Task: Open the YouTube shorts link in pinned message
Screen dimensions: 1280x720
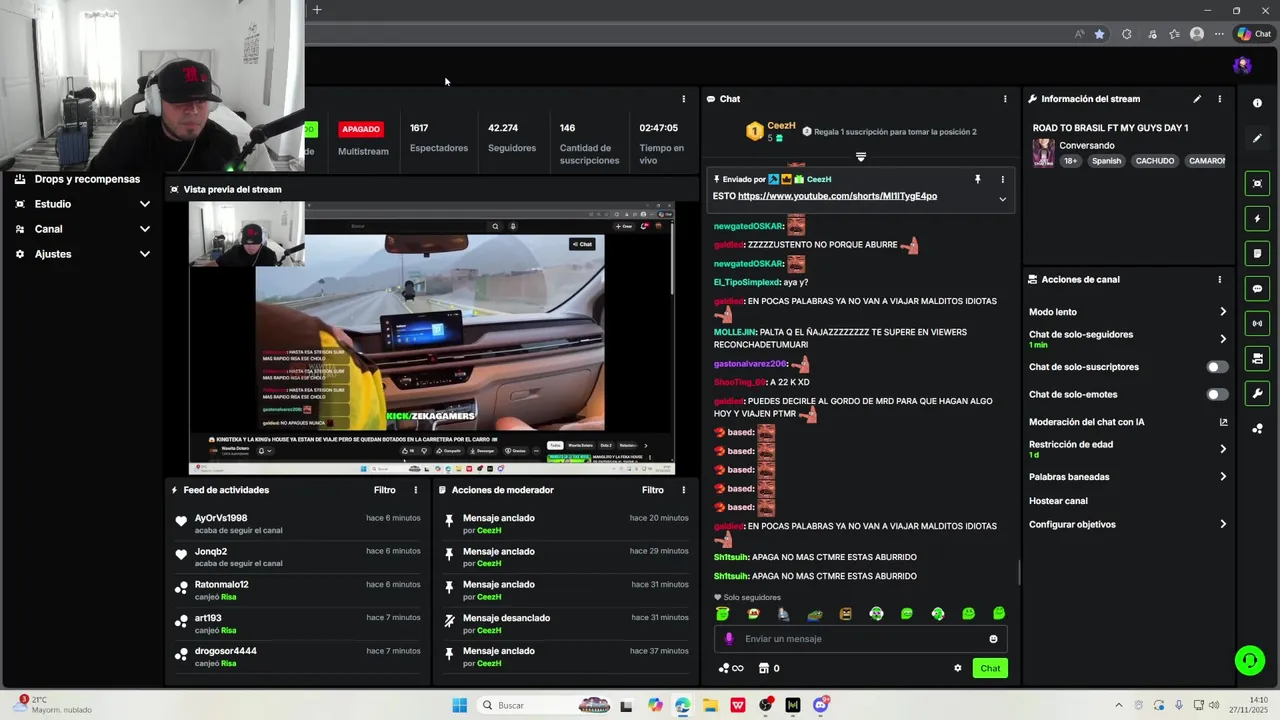Action: [837, 196]
